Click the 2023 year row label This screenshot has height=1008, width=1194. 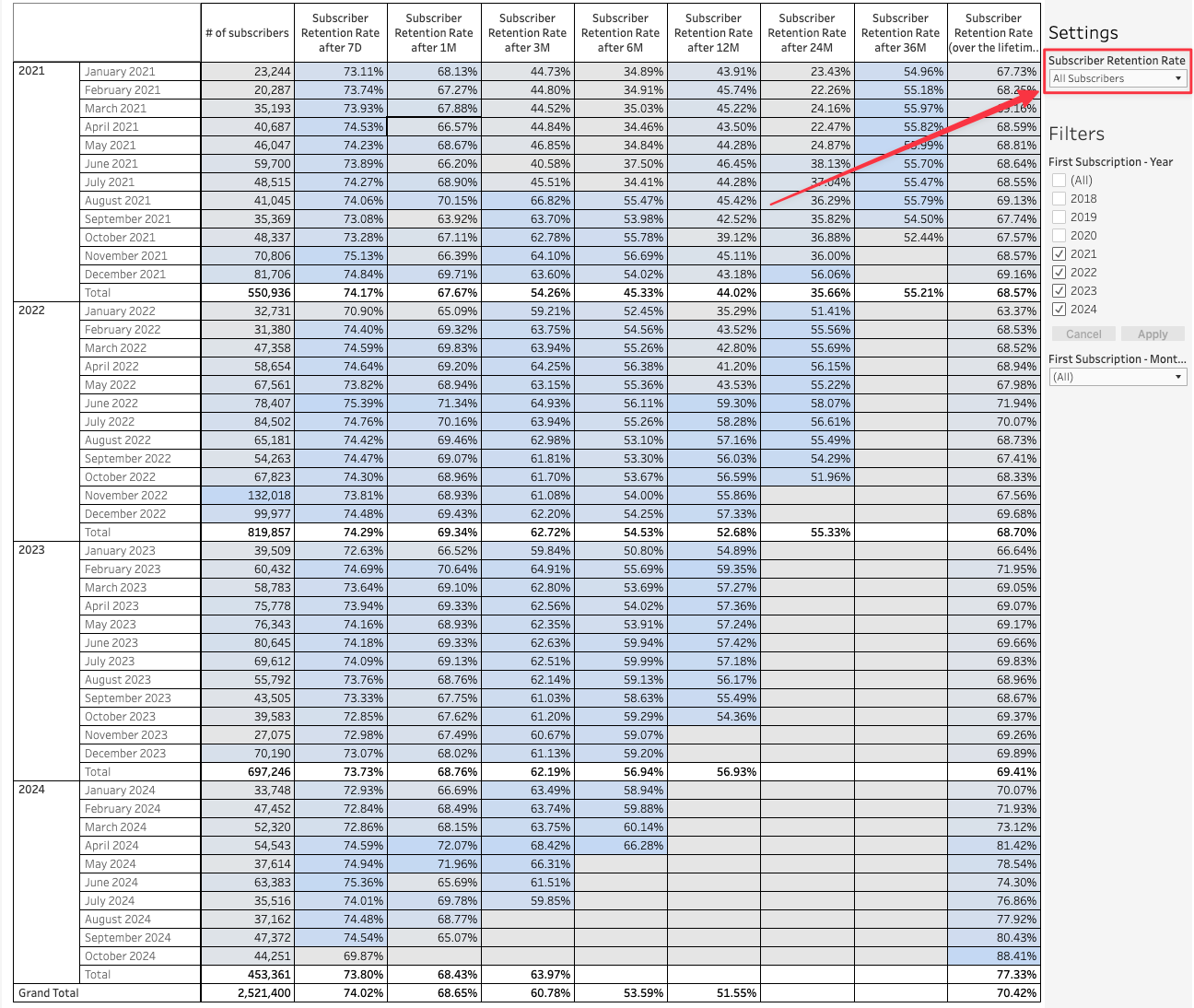click(x=32, y=550)
